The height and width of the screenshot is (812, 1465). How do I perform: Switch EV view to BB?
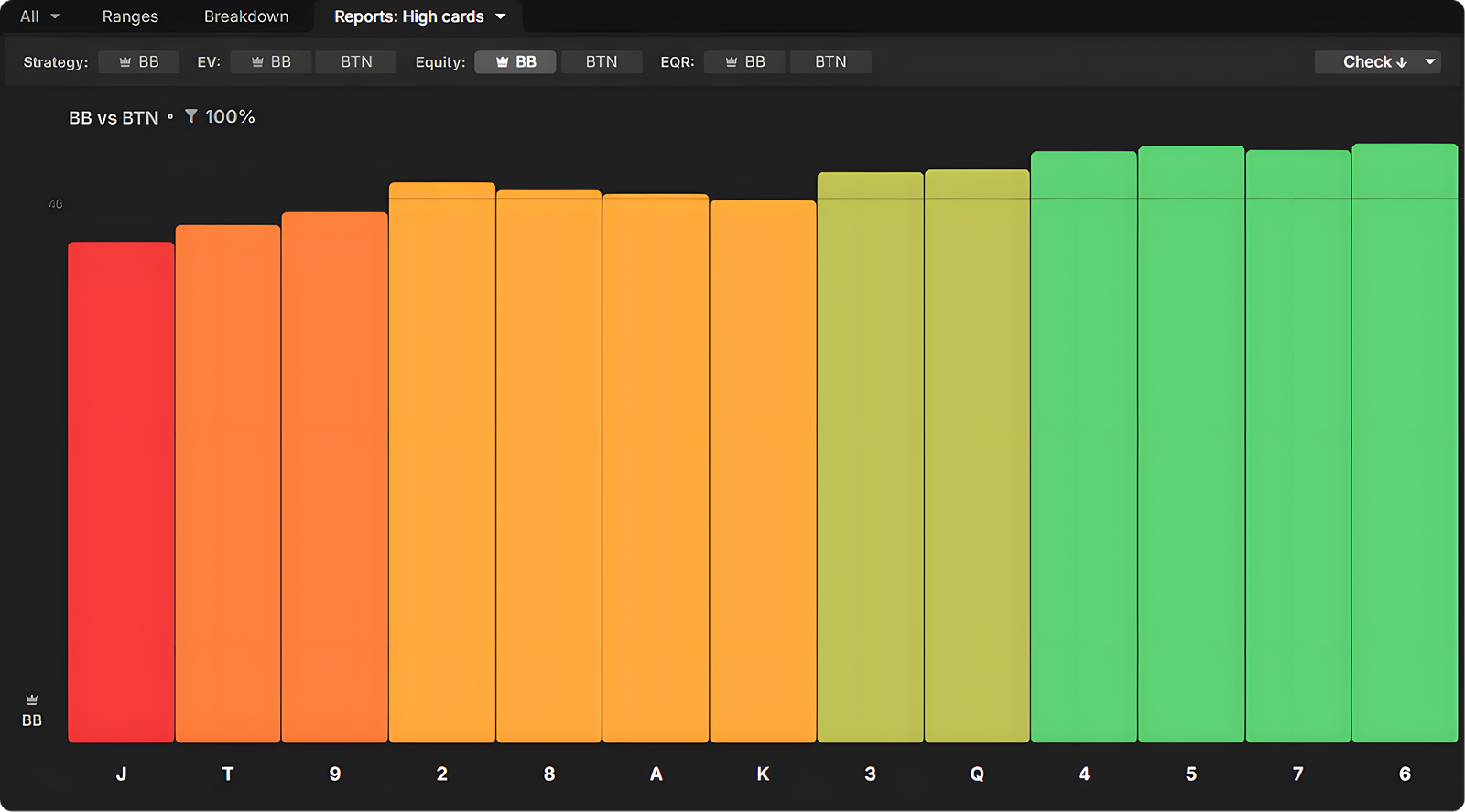coord(271,61)
